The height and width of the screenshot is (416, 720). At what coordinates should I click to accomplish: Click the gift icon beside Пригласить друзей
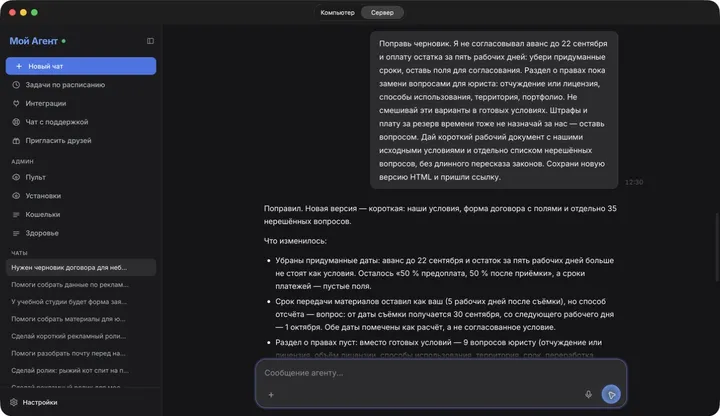click(16, 141)
